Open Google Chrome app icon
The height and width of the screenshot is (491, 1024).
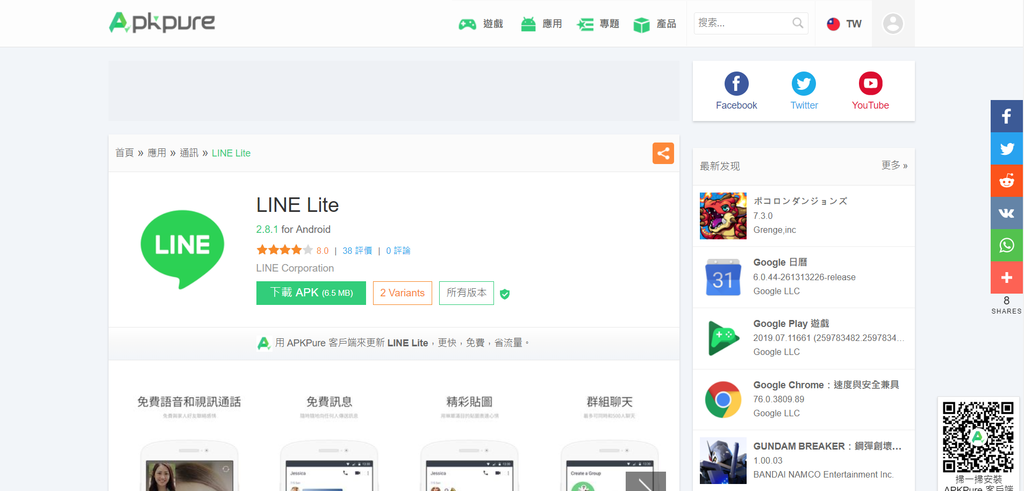(723, 400)
